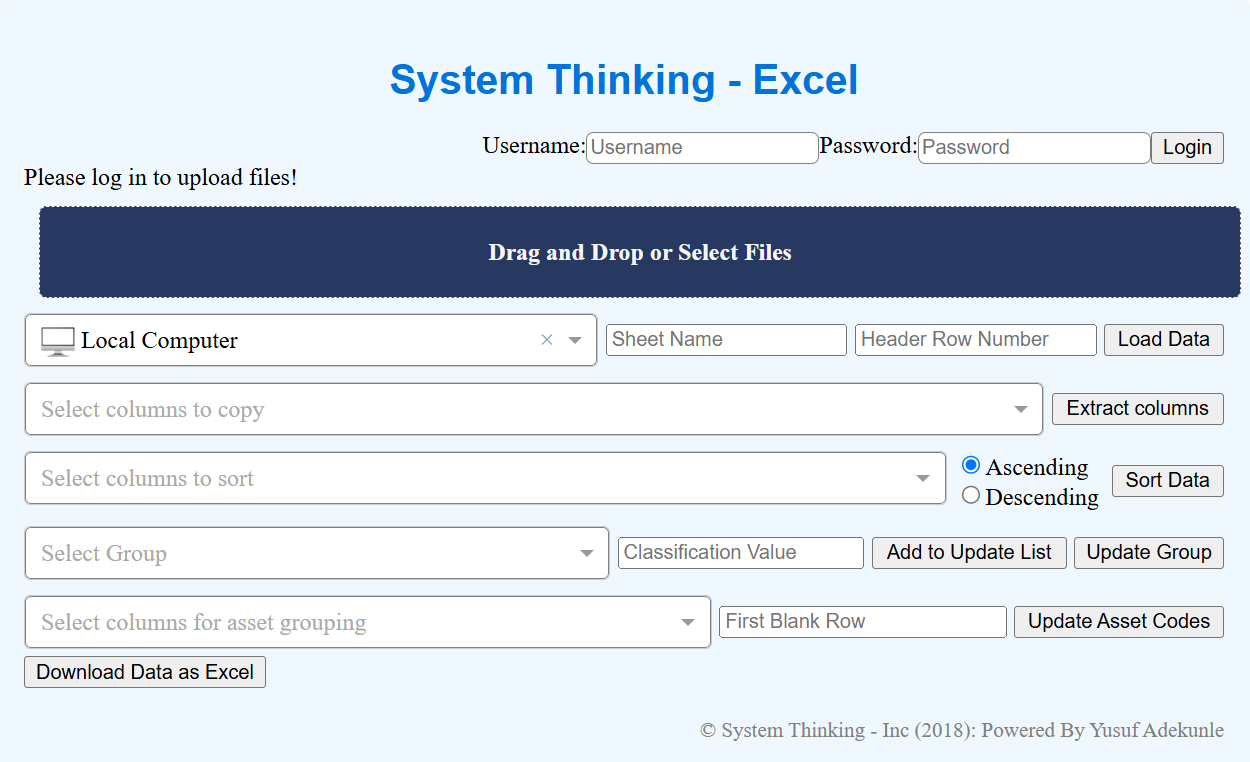Focus the Username input field
The width and height of the screenshot is (1250, 762).
pyautogui.click(x=702, y=147)
